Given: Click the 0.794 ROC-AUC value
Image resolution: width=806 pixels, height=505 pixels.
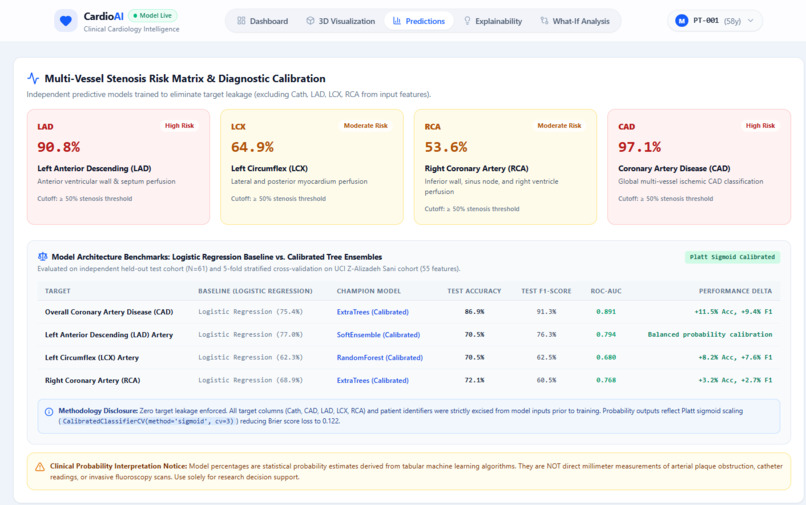Looking at the screenshot, I should coord(606,334).
